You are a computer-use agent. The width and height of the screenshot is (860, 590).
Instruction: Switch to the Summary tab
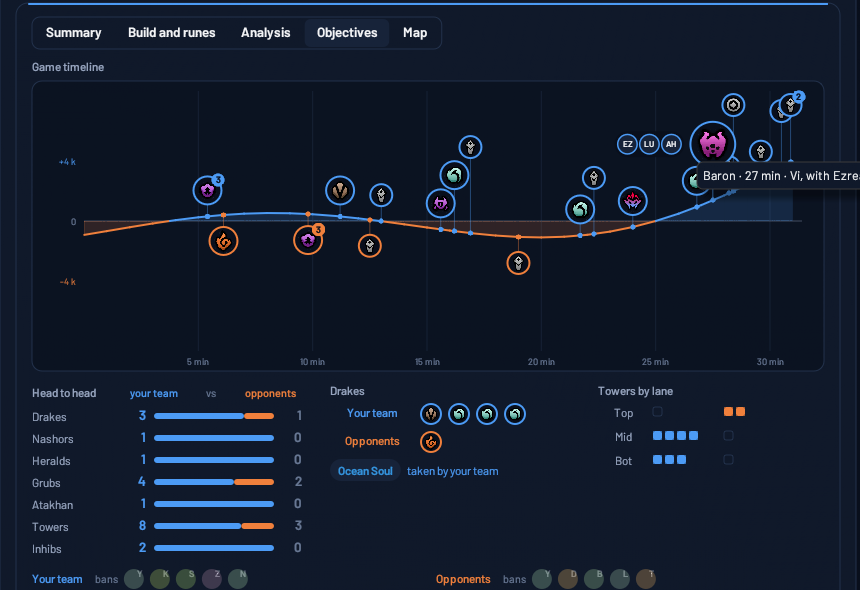click(x=73, y=33)
